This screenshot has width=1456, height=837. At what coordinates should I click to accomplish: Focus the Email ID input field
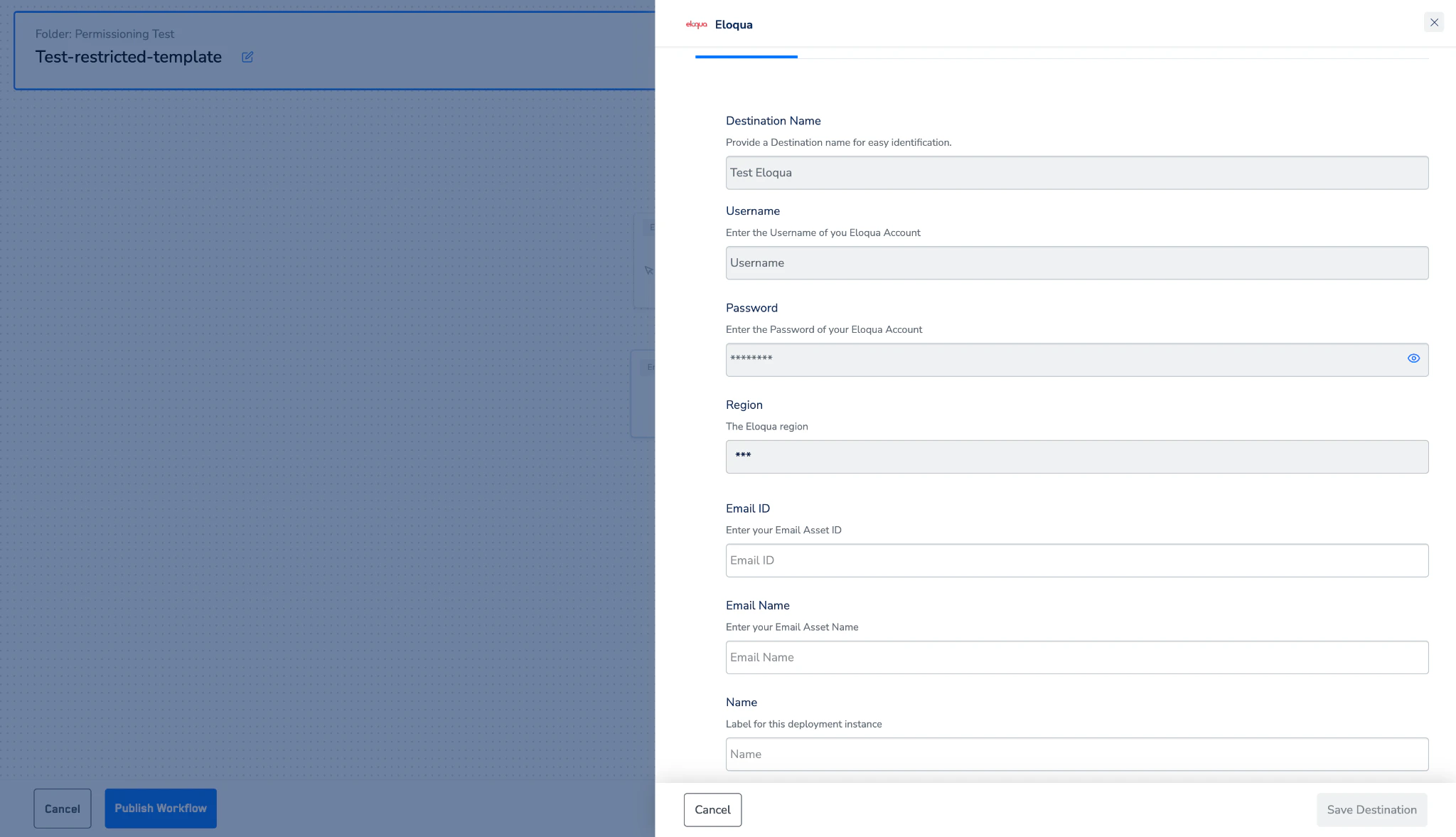[x=1076, y=560]
